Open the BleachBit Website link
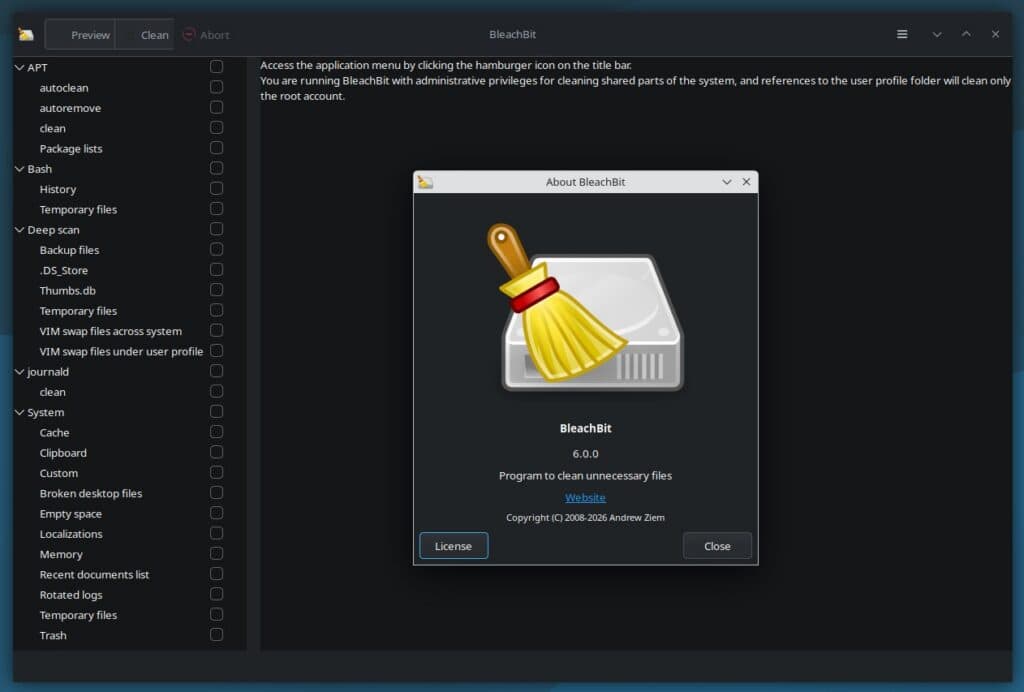The width and height of the screenshot is (1024, 692). pyautogui.click(x=585, y=497)
